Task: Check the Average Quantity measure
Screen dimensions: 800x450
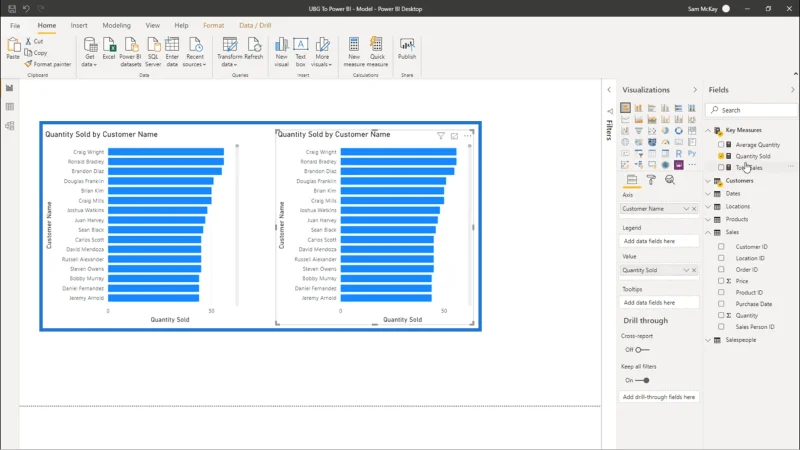Action: [x=721, y=145]
